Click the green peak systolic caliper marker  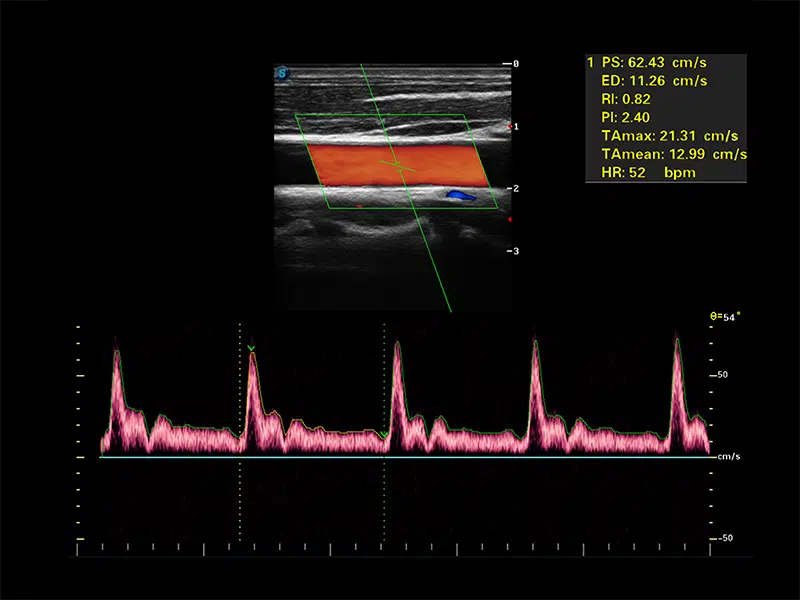click(252, 348)
